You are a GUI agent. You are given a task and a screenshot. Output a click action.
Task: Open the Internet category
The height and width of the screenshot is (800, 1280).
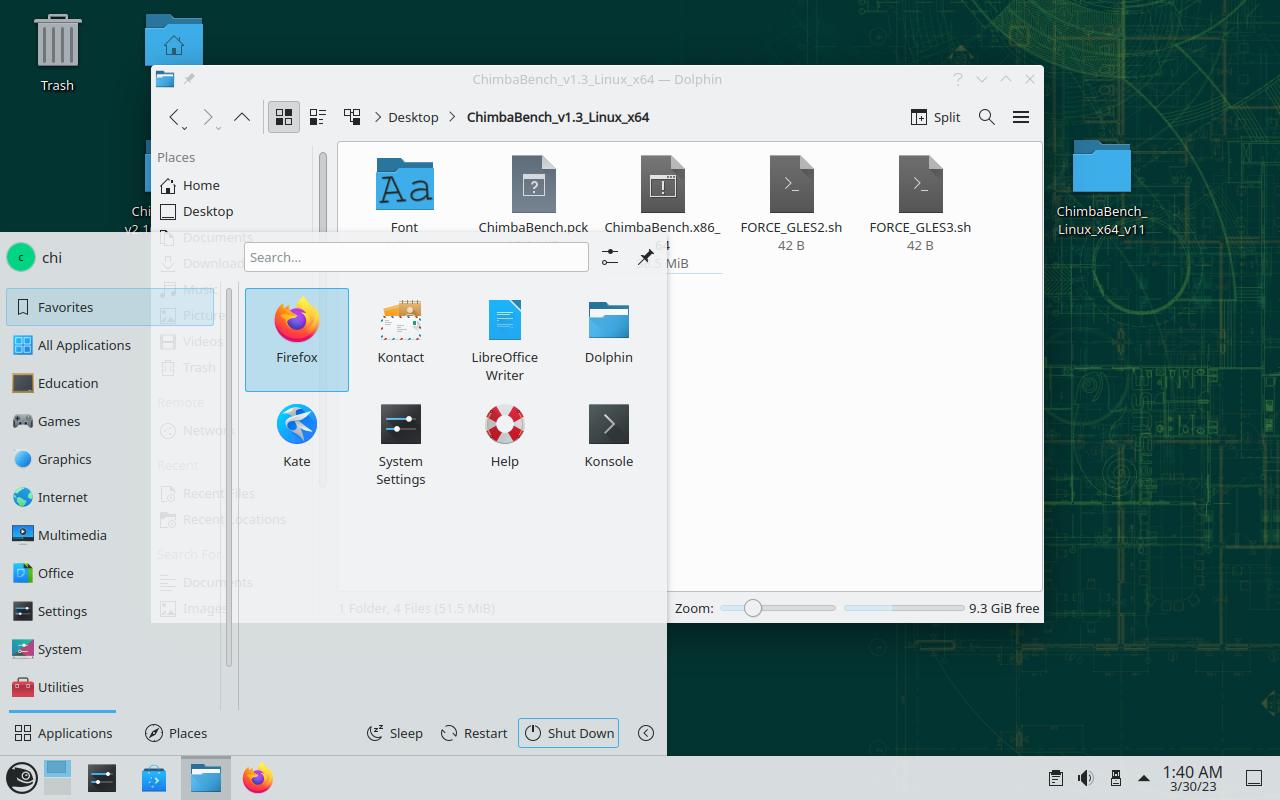[110, 497]
